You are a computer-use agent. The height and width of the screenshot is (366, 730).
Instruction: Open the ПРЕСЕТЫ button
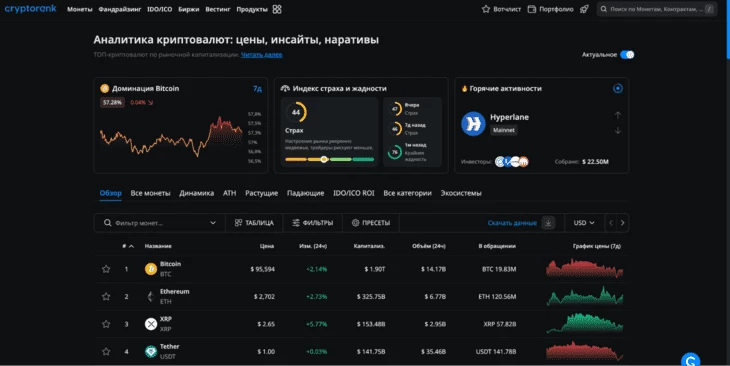(x=371, y=223)
